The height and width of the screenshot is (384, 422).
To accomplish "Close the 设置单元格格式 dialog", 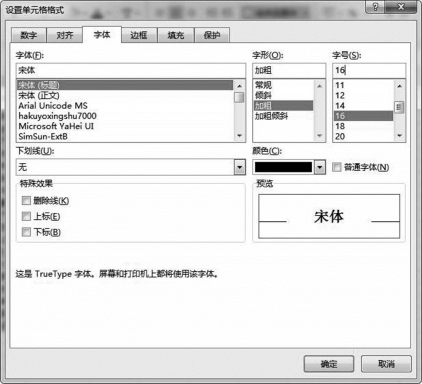I will pyautogui.click(x=401, y=7).
